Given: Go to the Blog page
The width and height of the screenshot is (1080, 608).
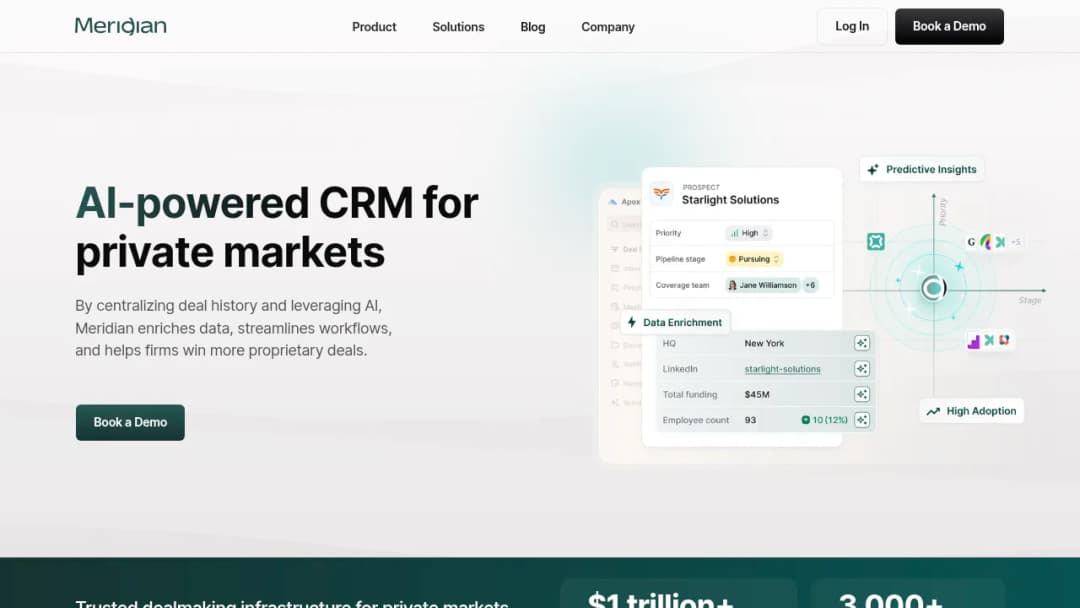Looking at the screenshot, I should tap(532, 27).
